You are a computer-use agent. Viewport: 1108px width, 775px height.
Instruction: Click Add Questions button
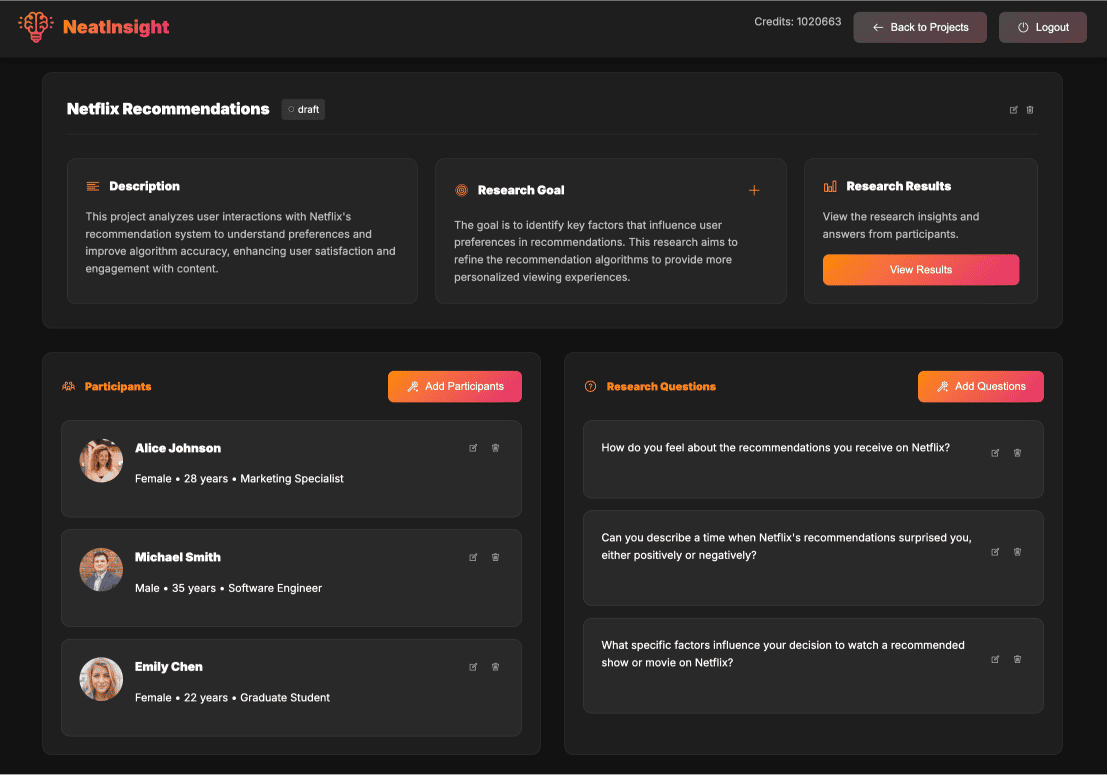[980, 386]
